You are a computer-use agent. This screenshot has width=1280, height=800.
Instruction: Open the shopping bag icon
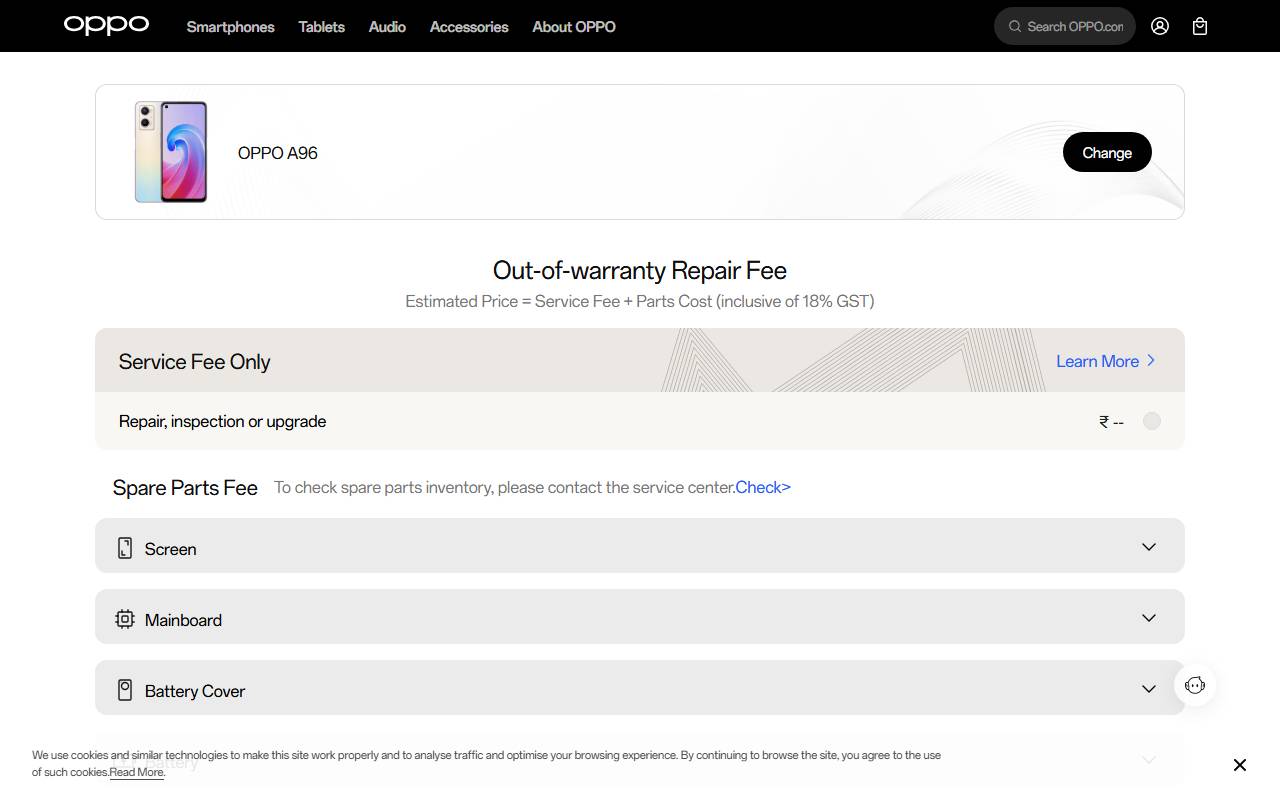(x=1200, y=26)
